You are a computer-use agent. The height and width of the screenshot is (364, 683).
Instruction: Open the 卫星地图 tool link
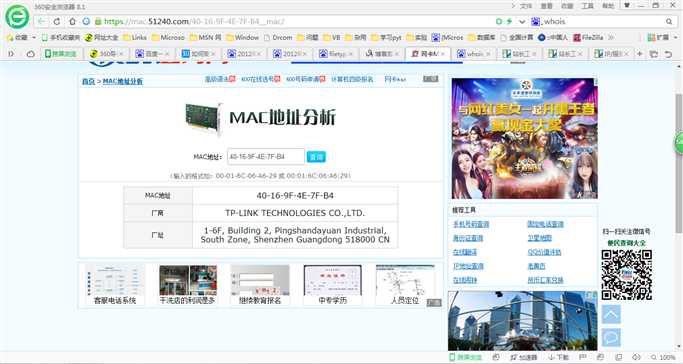pos(540,238)
